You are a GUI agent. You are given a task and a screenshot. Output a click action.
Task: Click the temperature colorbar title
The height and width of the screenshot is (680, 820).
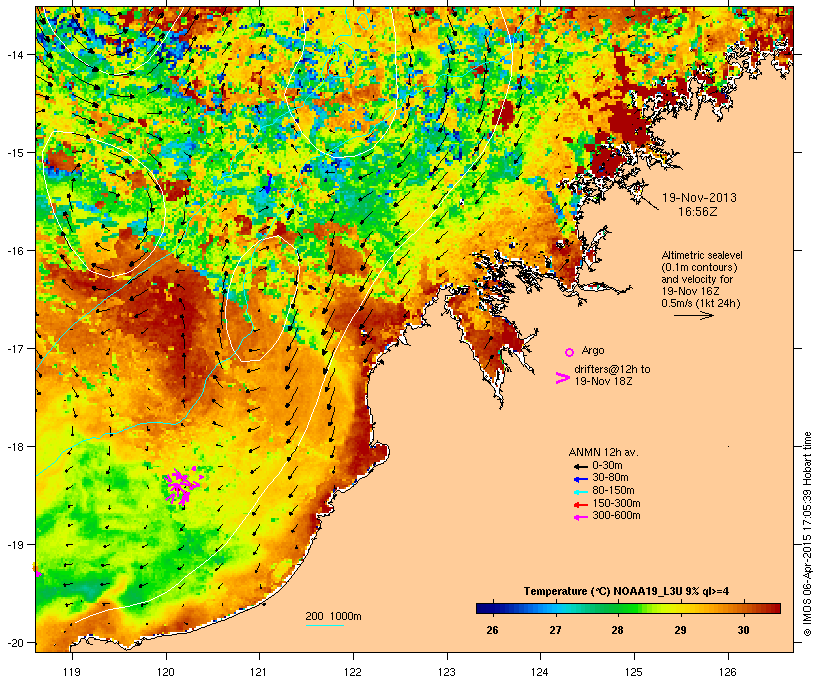pos(627,592)
